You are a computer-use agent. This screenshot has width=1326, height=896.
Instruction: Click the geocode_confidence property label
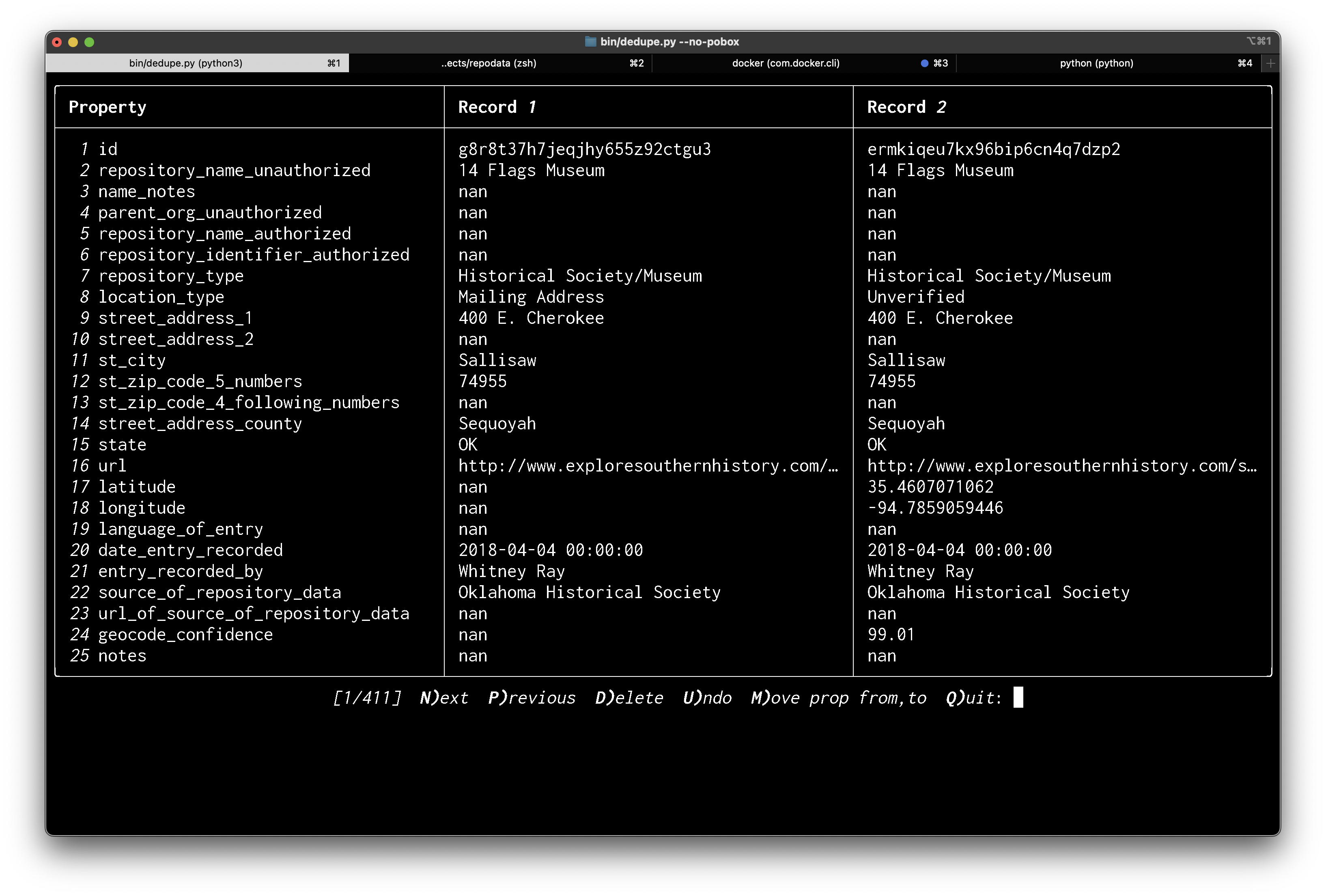click(x=185, y=635)
